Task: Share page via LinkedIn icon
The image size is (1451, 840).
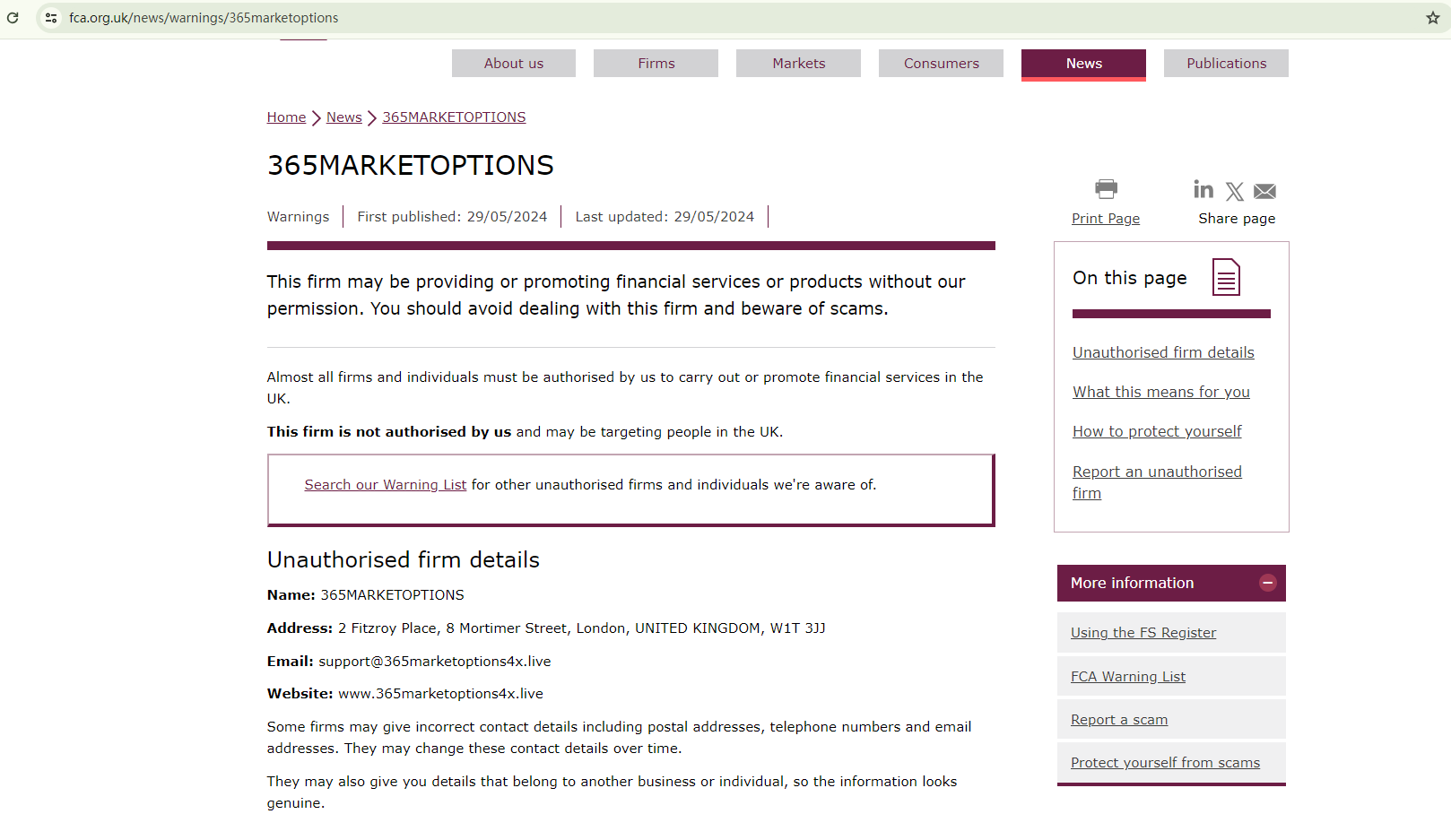Action: (1203, 189)
